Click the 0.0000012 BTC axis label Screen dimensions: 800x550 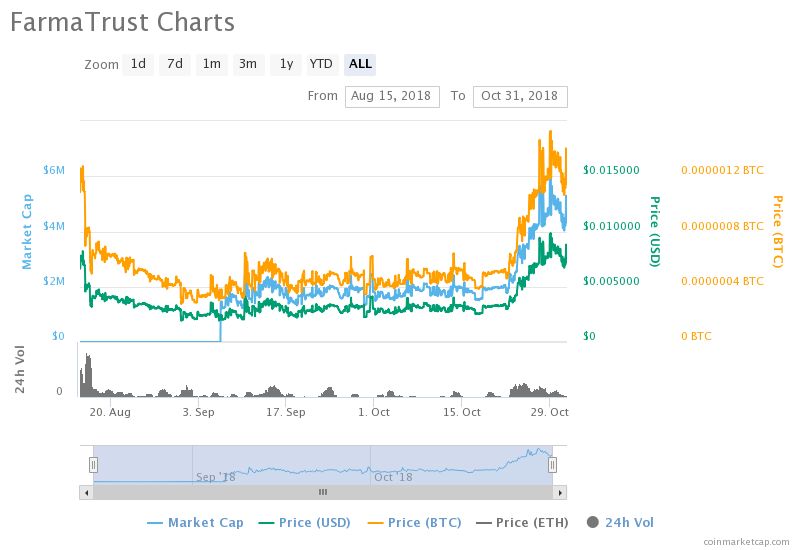pyautogui.click(x=722, y=170)
